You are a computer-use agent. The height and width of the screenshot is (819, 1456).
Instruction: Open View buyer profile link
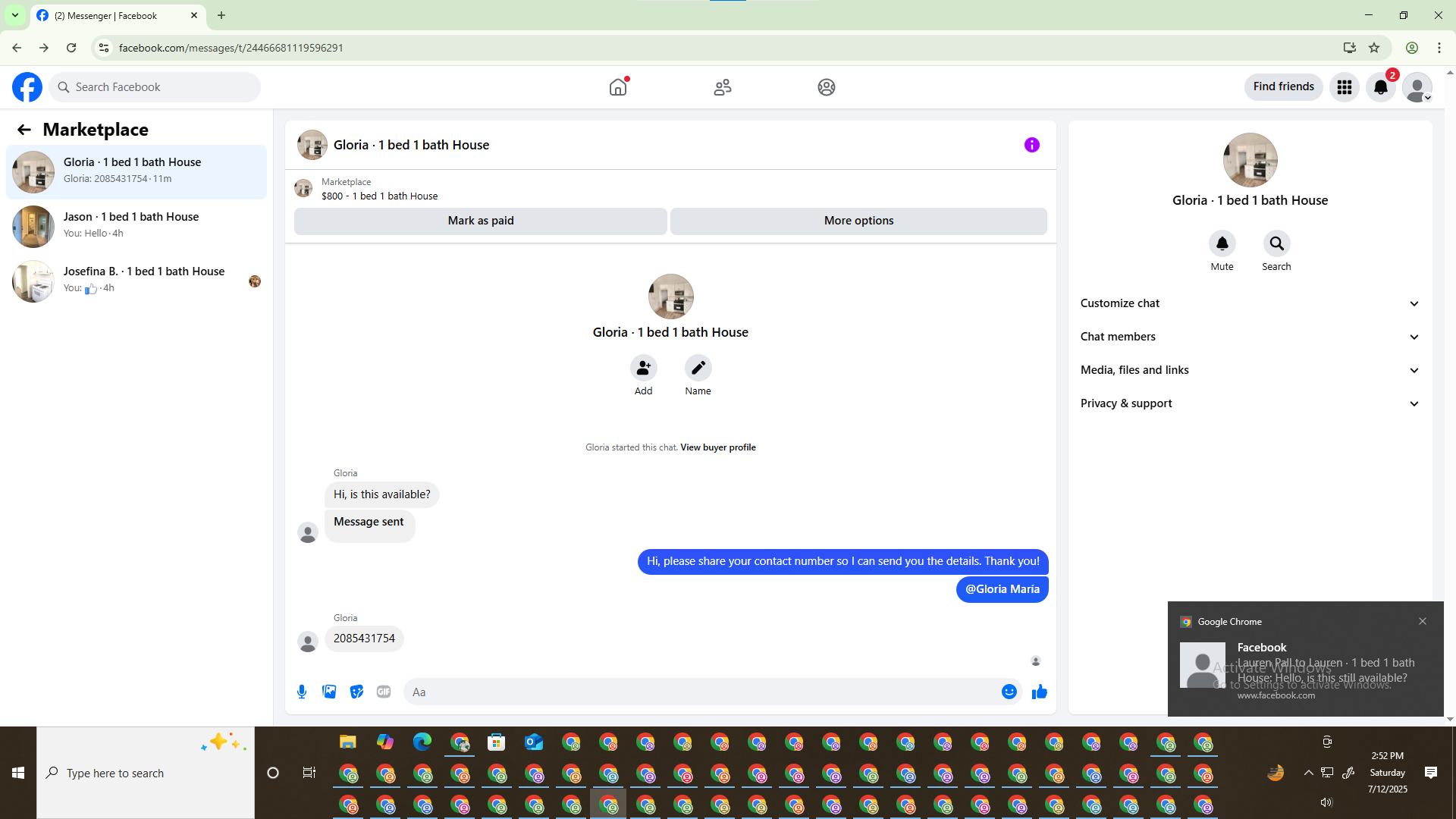point(717,447)
